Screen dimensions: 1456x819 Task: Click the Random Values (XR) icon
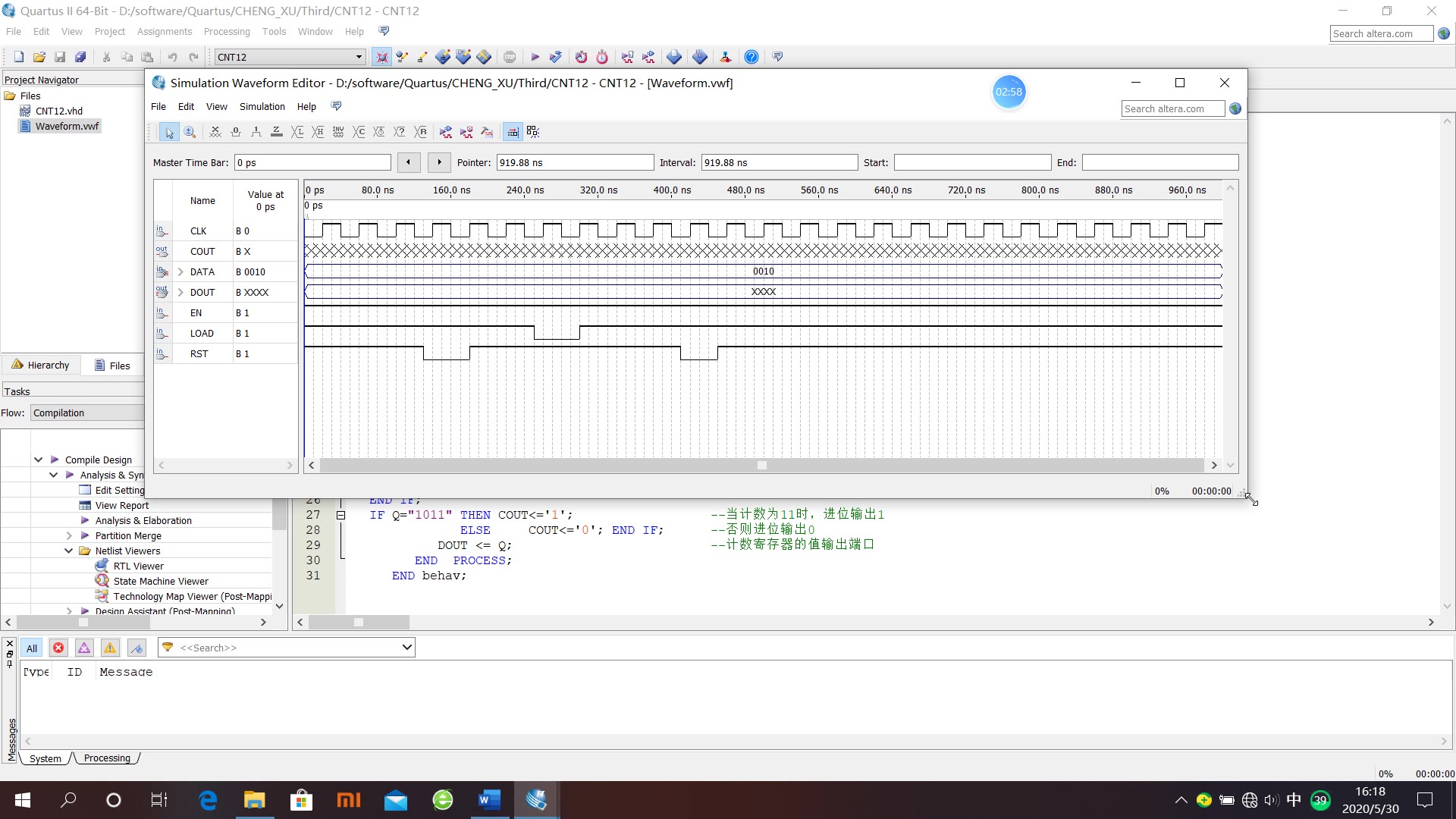pyautogui.click(x=421, y=132)
